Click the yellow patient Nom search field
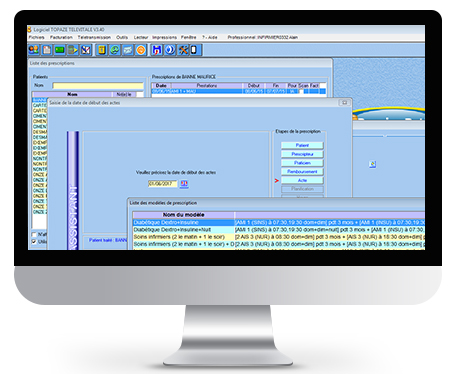455x374 pixels. 98,86
